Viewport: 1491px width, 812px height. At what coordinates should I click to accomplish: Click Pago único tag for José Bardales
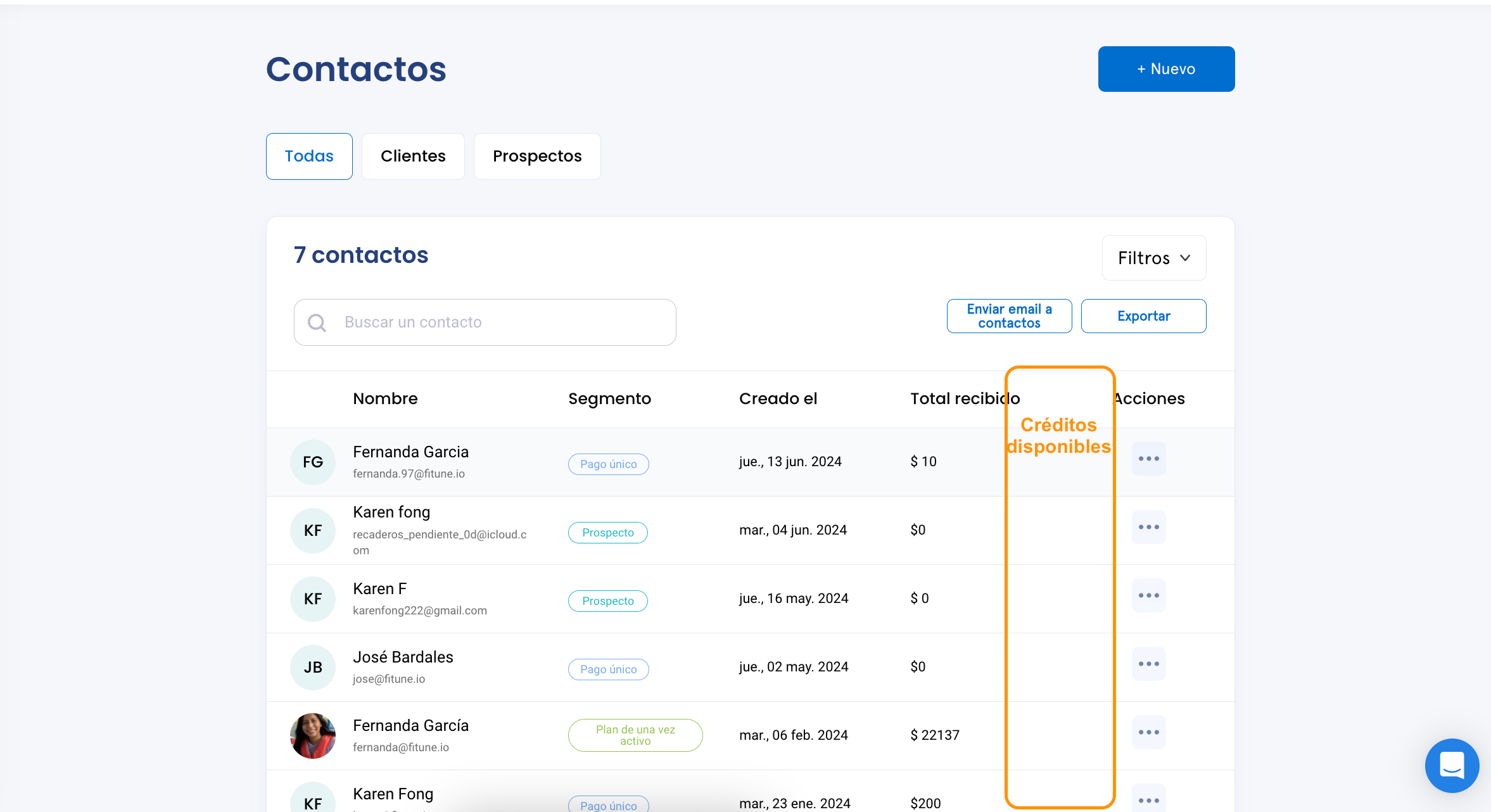608,669
